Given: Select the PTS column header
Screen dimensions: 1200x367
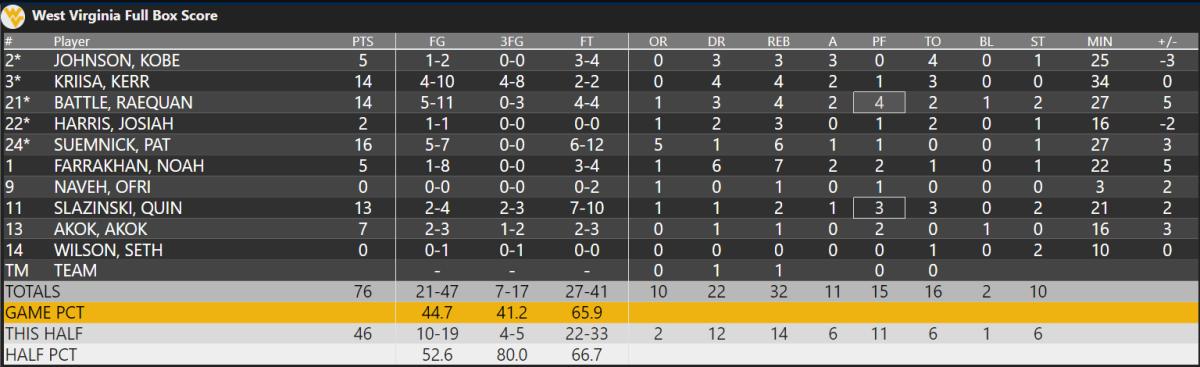Looking at the screenshot, I should coord(362,41).
